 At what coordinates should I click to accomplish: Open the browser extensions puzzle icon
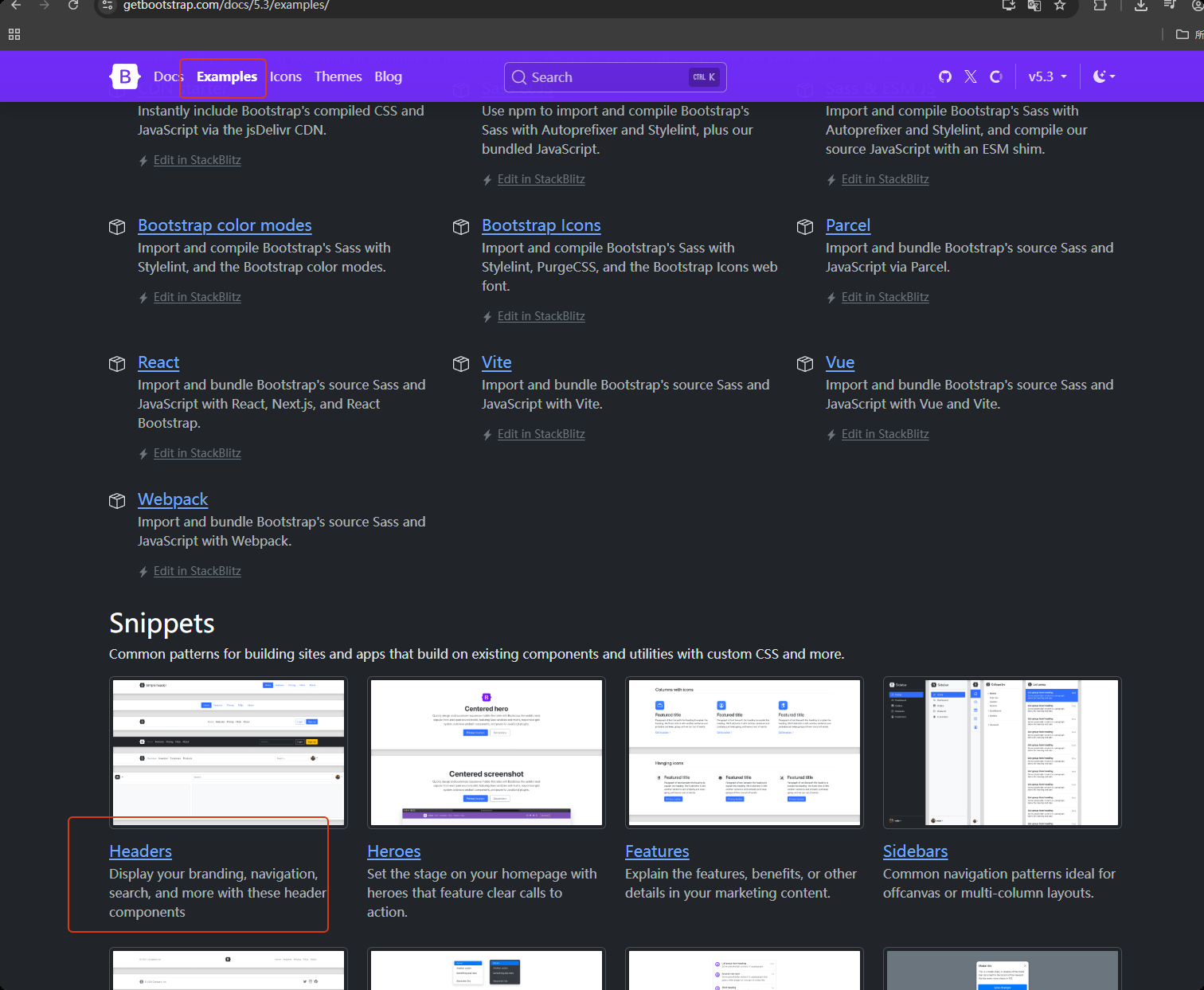(1100, 6)
